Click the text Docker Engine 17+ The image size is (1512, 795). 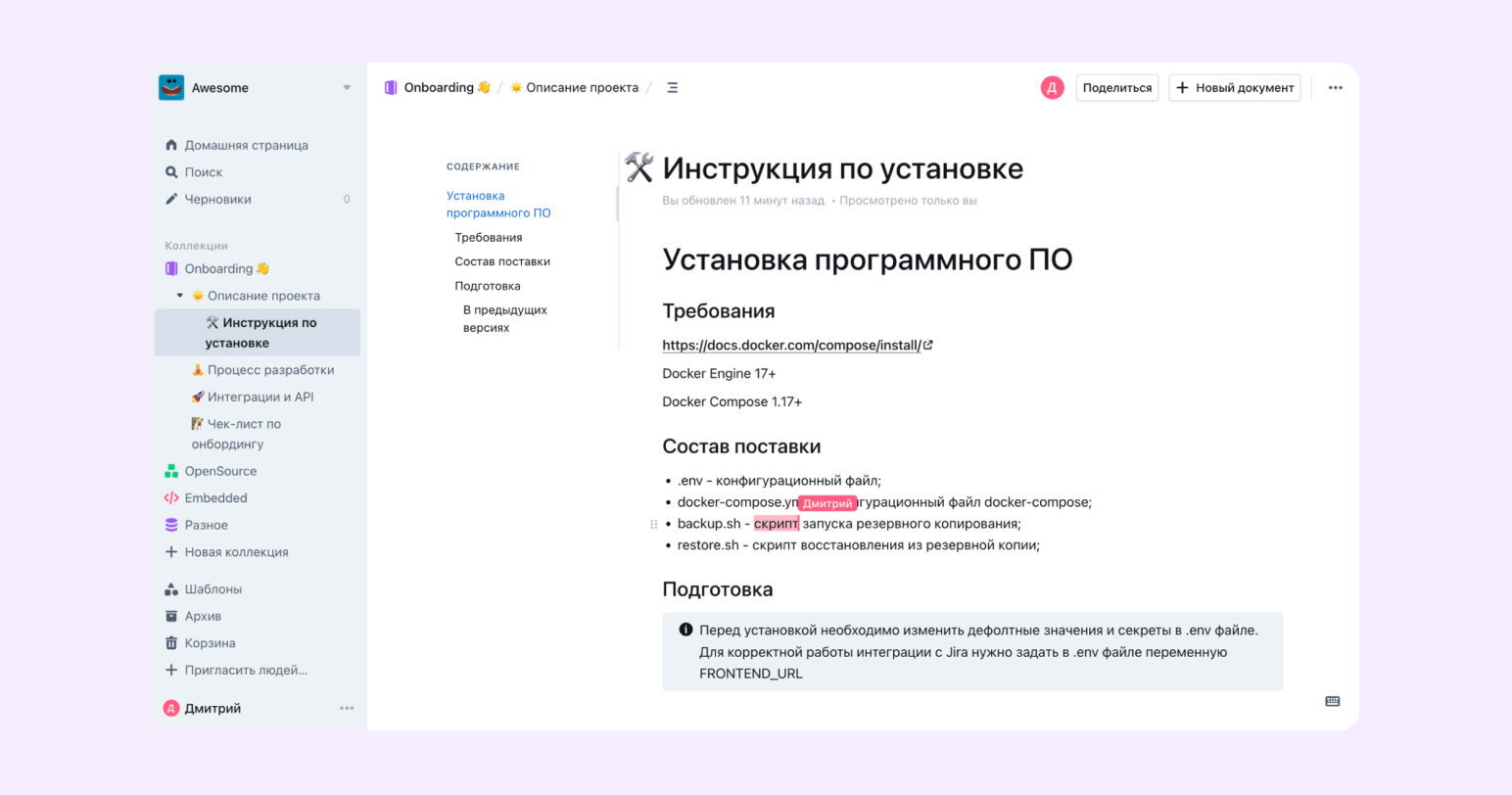tap(719, 373)
